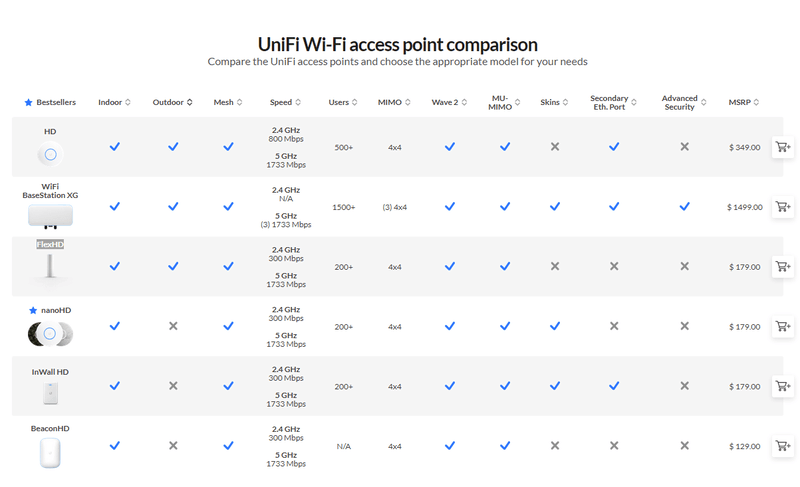The height and width of the screenshot is (487, 800).
Task: Sort by Advanced Security column
Action: pos(684,102)
